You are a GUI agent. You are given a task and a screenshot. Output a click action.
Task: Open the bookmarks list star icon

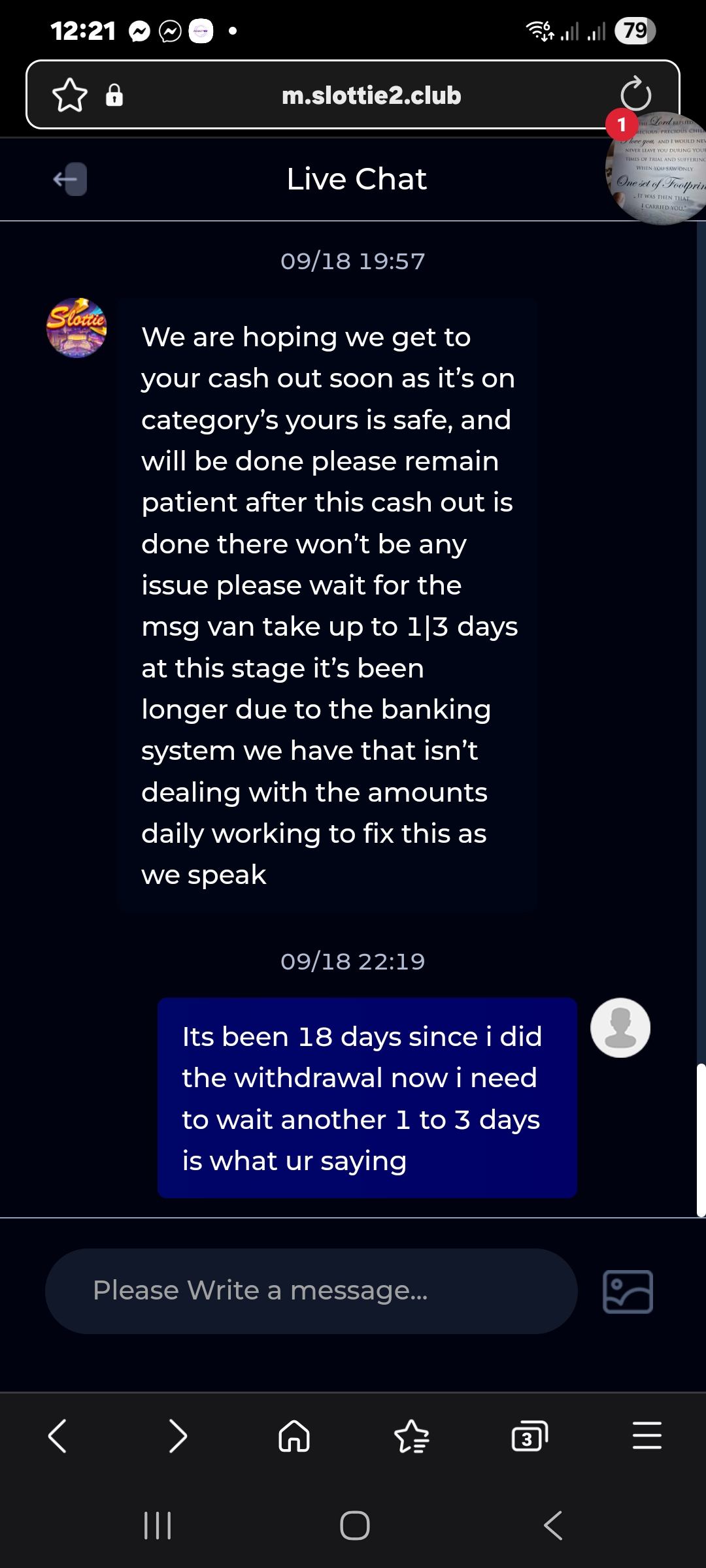click(412, 1436)
